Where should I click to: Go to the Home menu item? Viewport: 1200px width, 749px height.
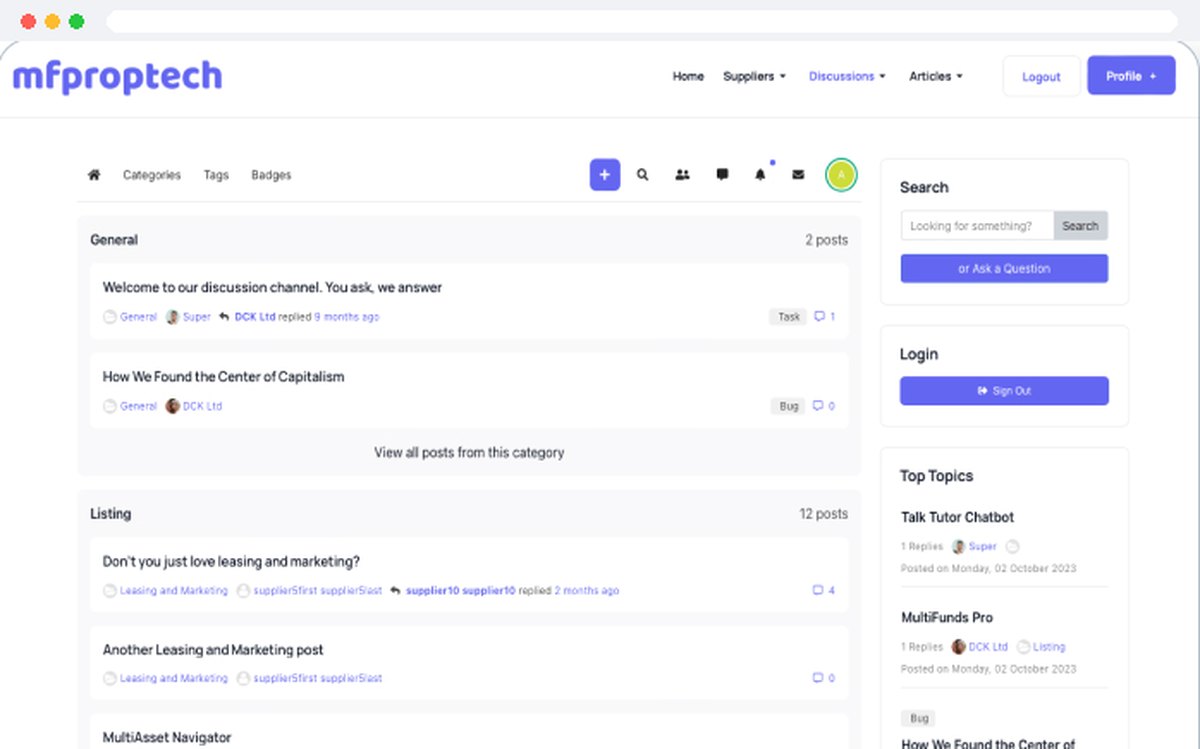pos(688,76)
